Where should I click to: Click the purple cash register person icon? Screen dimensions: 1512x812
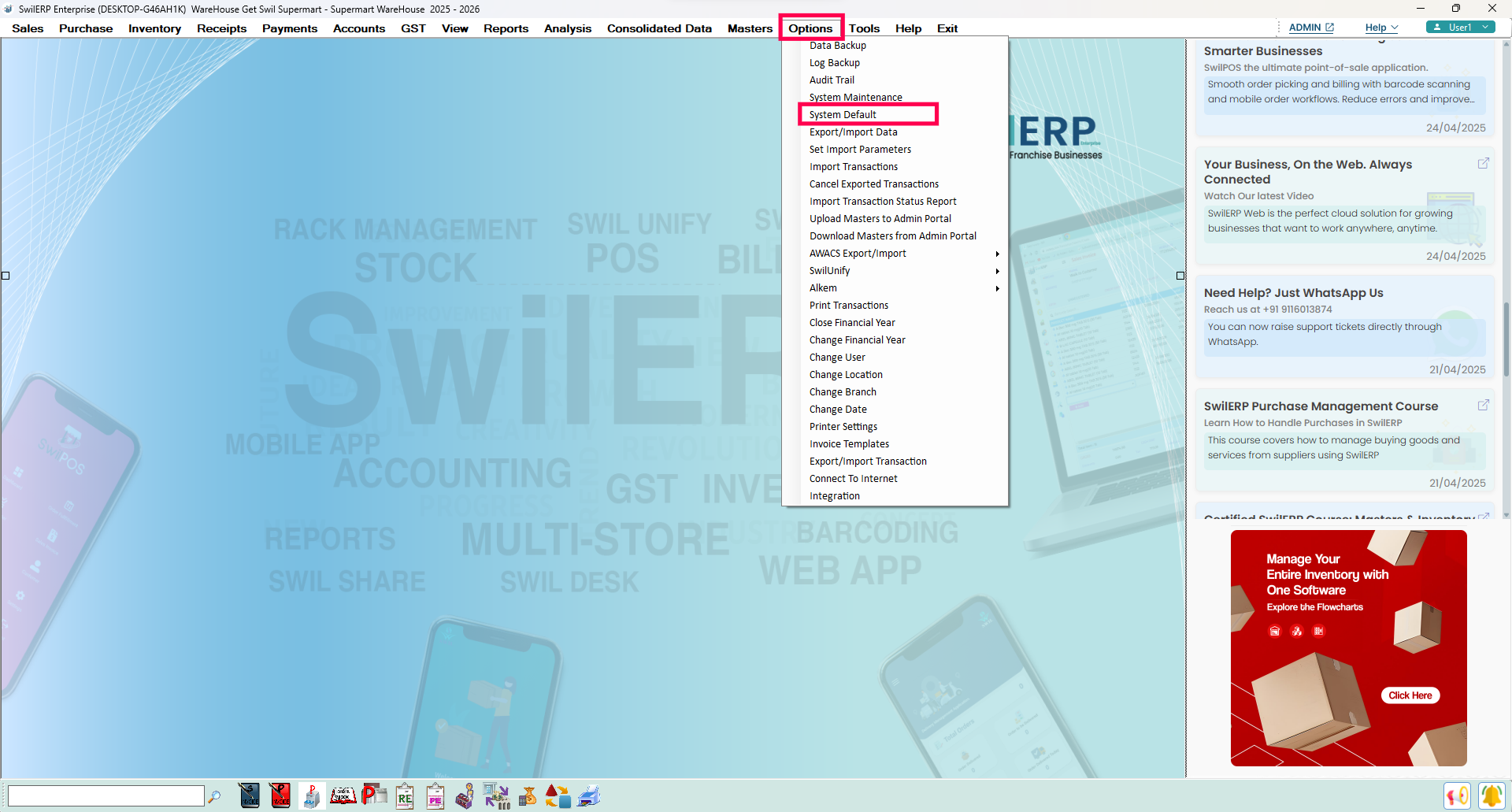(x=465, y=795)
